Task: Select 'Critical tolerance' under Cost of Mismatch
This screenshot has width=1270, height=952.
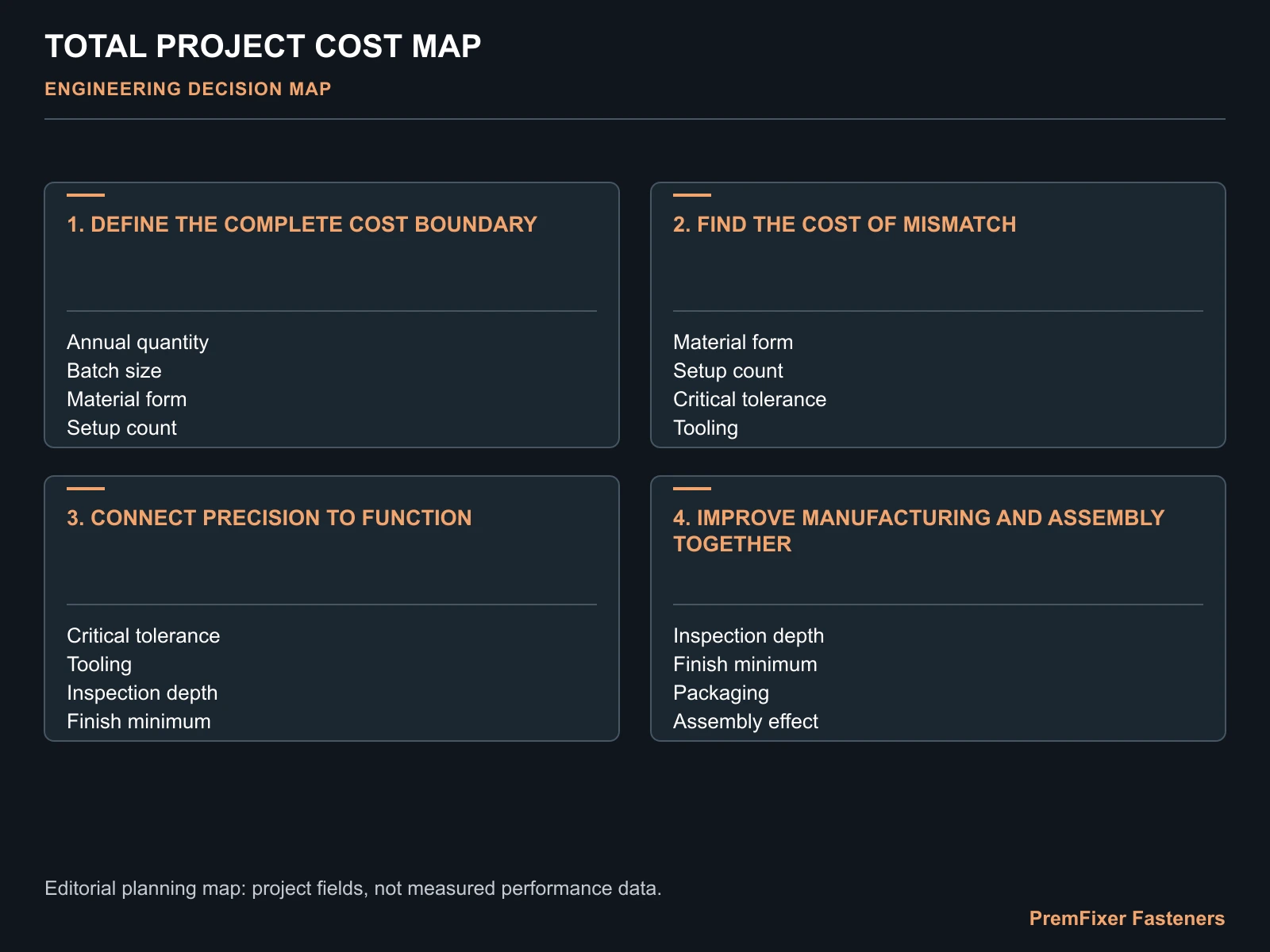Action: tap(749, 399)
